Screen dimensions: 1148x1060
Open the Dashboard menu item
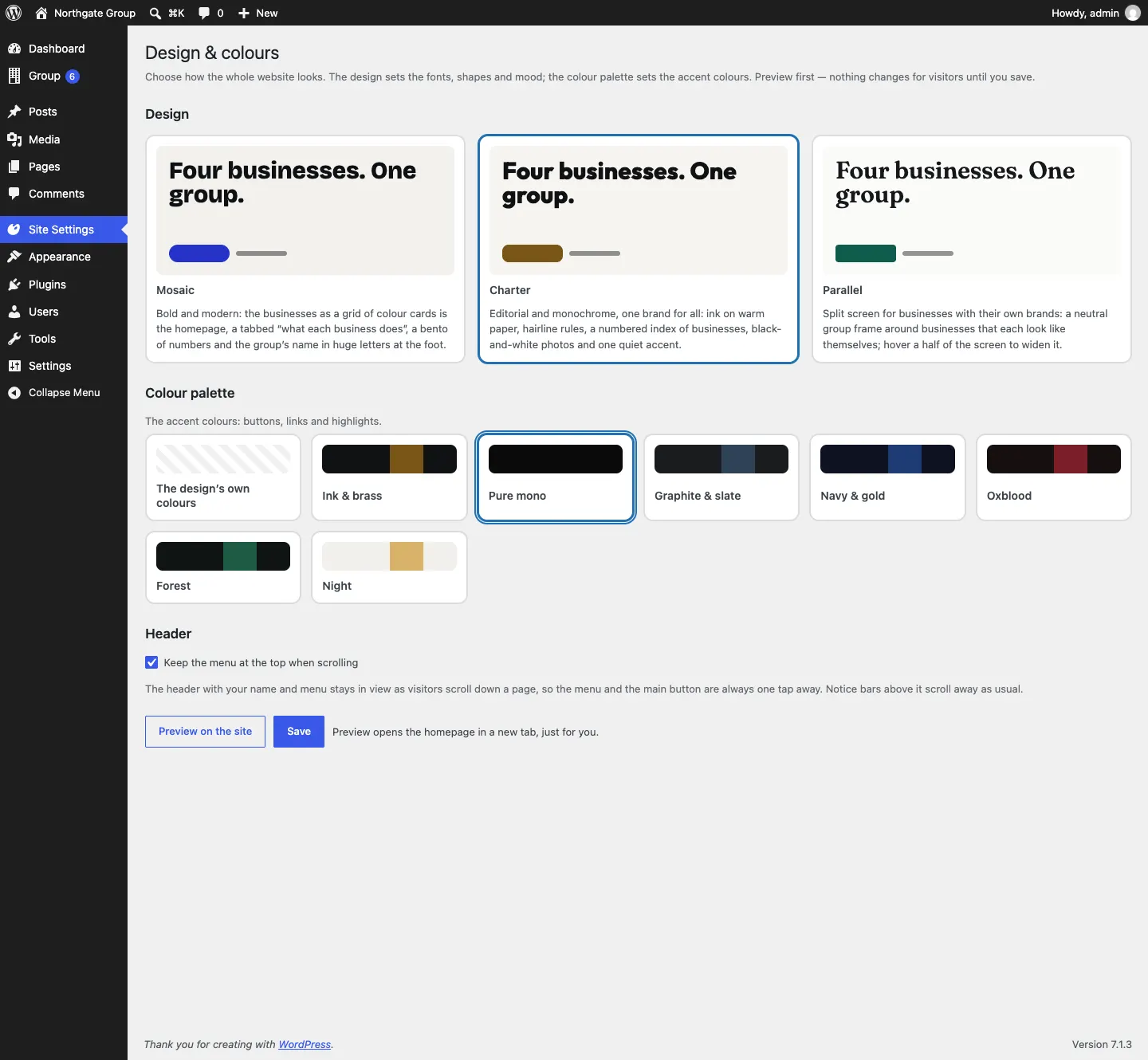pyautogui.click(x=64, y=49)
